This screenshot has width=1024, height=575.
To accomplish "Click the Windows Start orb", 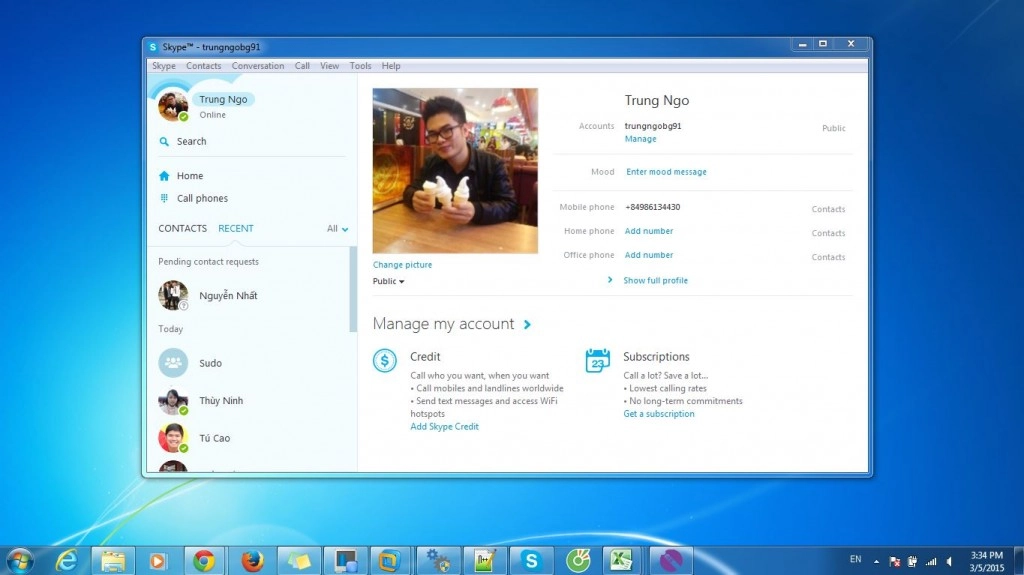I will 20,561.
